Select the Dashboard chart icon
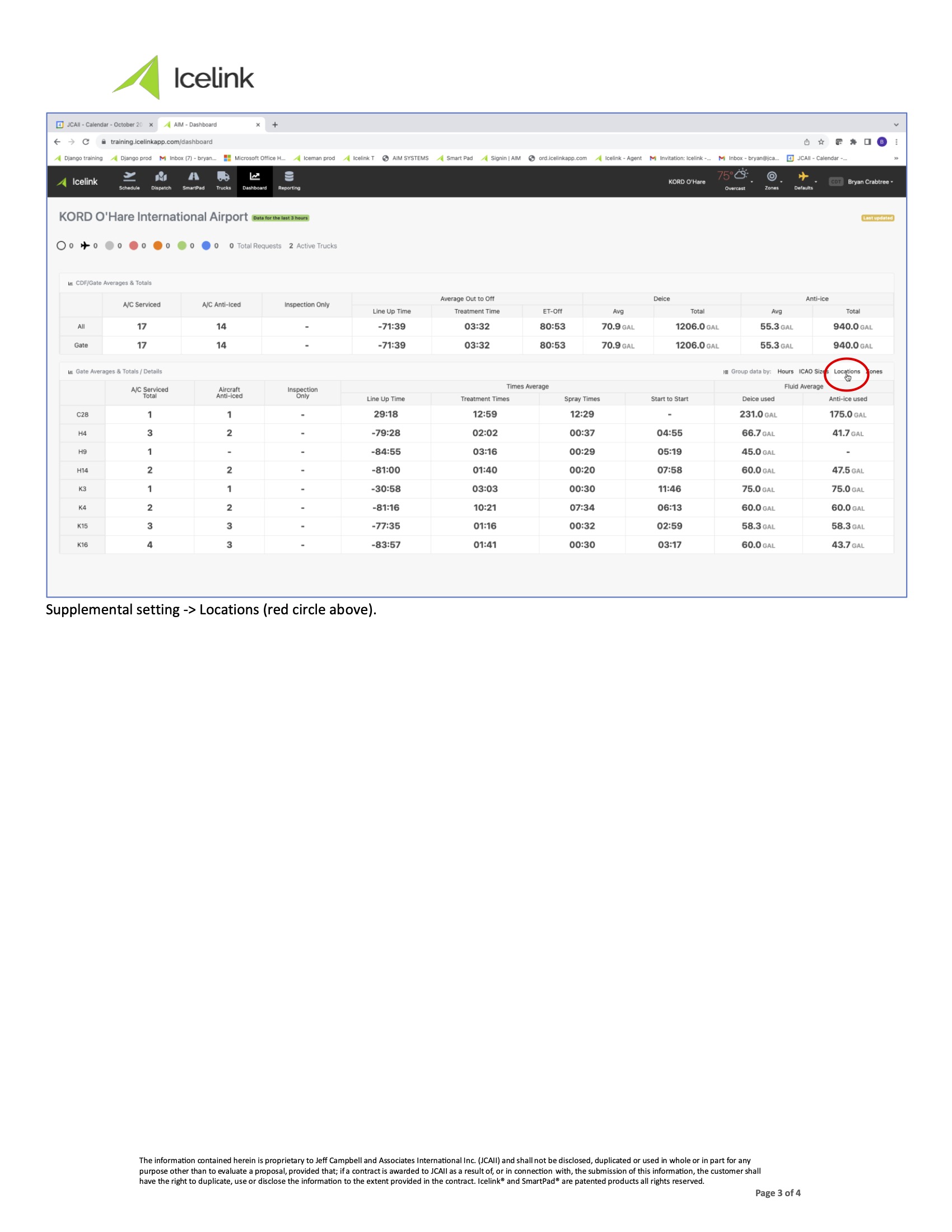 (x=254, y=181)
